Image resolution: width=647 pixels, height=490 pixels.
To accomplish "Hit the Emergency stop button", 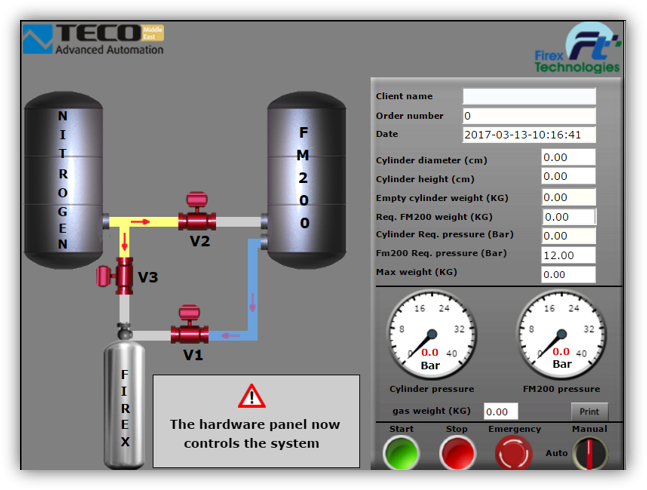I will 515,453.
